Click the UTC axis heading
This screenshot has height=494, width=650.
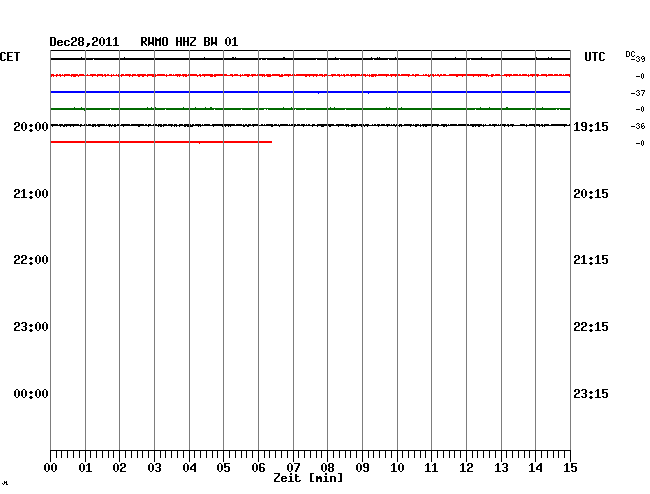[594, 57]
